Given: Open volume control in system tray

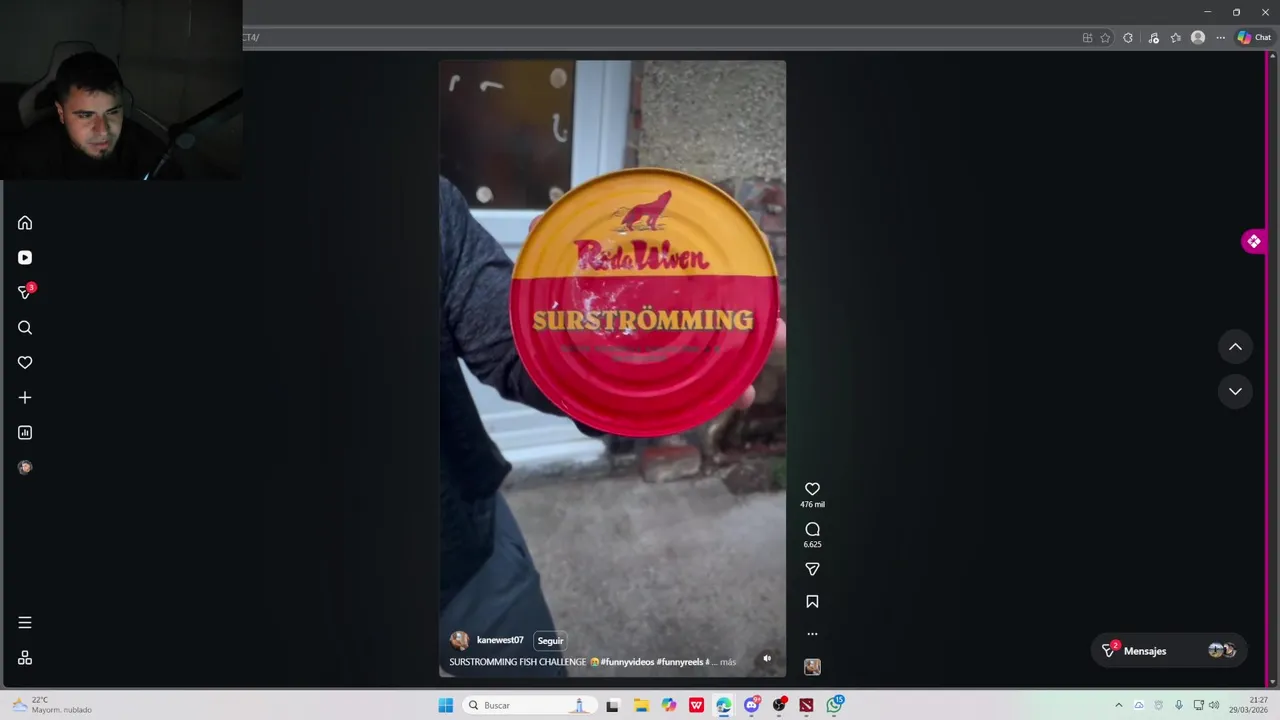Looking at the screenshot, I should click(1214, 705).
